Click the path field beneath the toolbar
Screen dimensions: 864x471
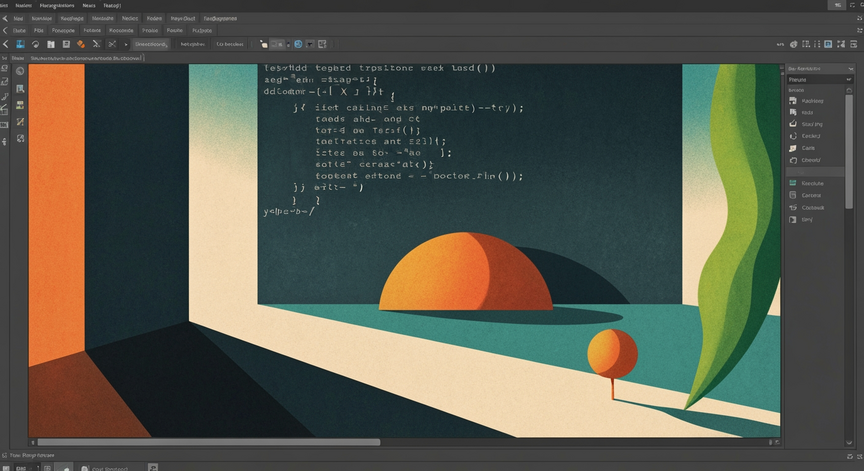coord(86,57)
